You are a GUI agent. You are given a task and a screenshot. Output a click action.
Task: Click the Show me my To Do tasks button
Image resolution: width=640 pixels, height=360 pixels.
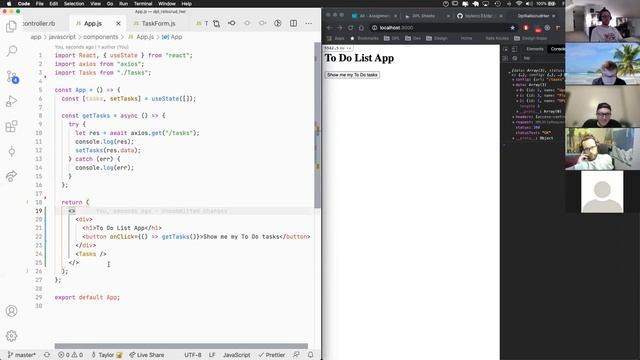tap(352, 75)
